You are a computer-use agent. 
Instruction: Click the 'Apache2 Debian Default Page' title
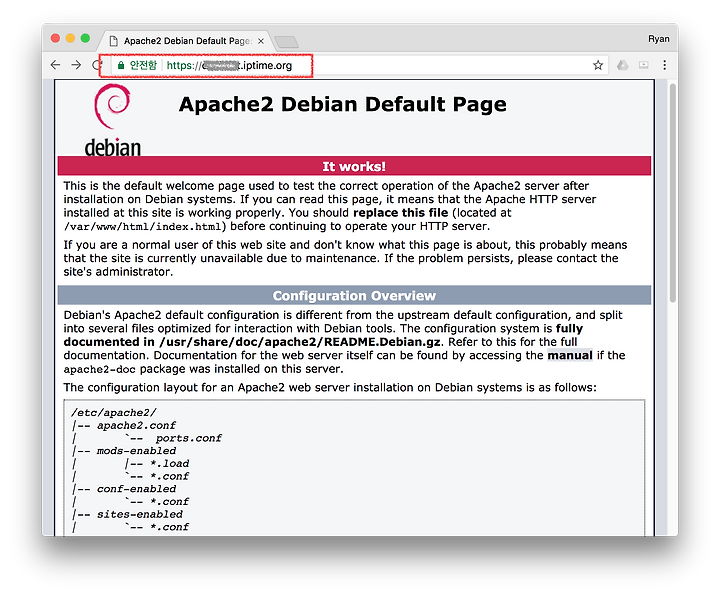point(343,105)
